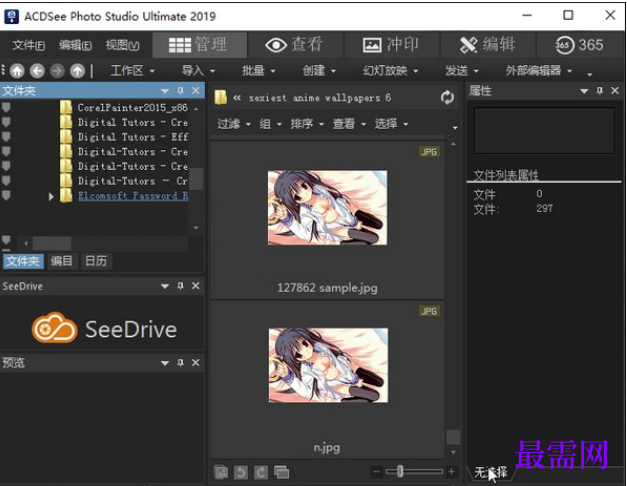The height and width of the screenshot is (486, 627).
Task: Click the JPG badge on n.jpg thumbnail
Action: [x=429, y=311]
